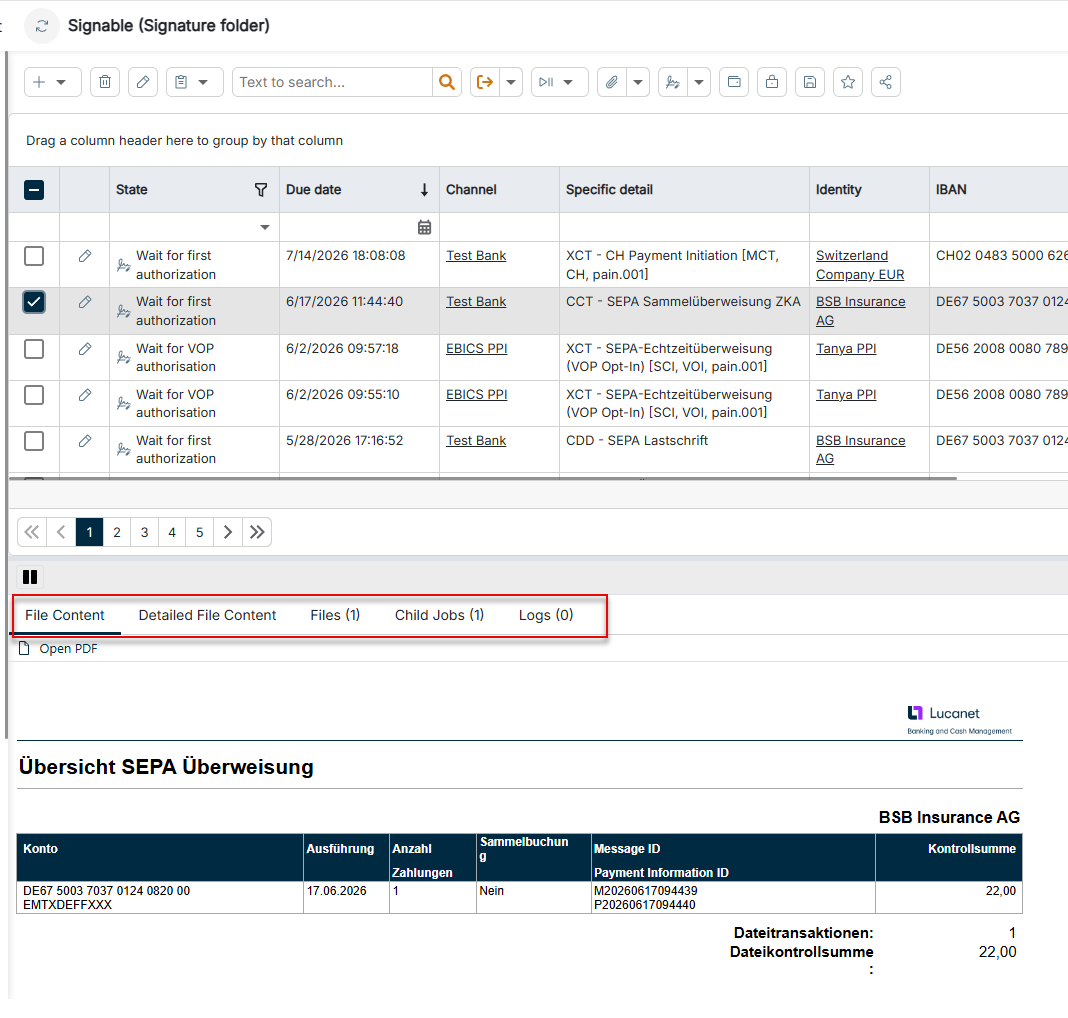The height and width of the screenshot is (1018, 1068).
Task: Open the Child Jobs (1) tab
Action: (x=439, y=616)
